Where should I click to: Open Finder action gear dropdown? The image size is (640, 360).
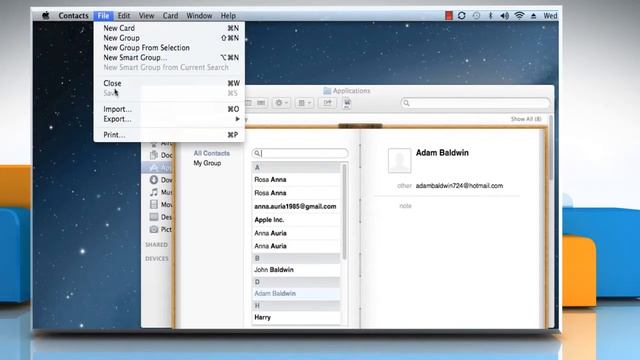tap(281, 103)
